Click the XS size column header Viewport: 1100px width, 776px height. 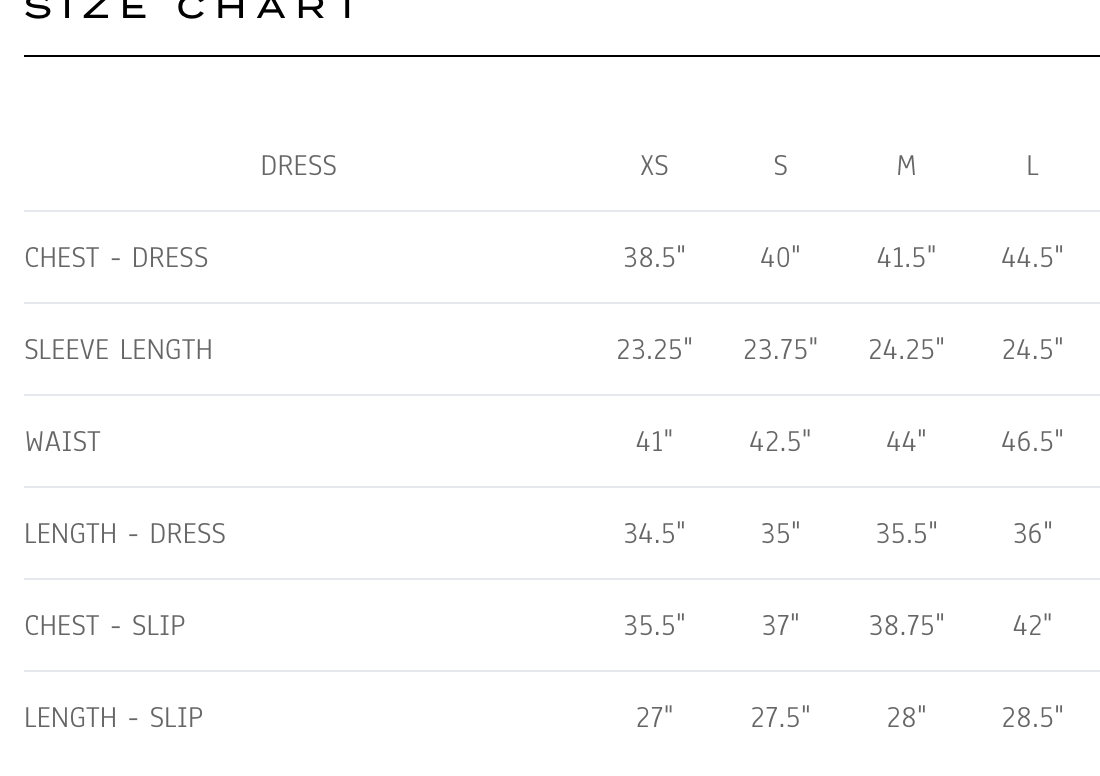[x=654, y=166]
